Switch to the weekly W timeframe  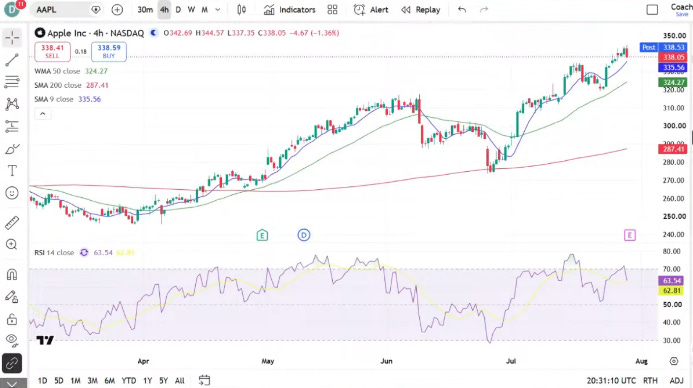191,10
